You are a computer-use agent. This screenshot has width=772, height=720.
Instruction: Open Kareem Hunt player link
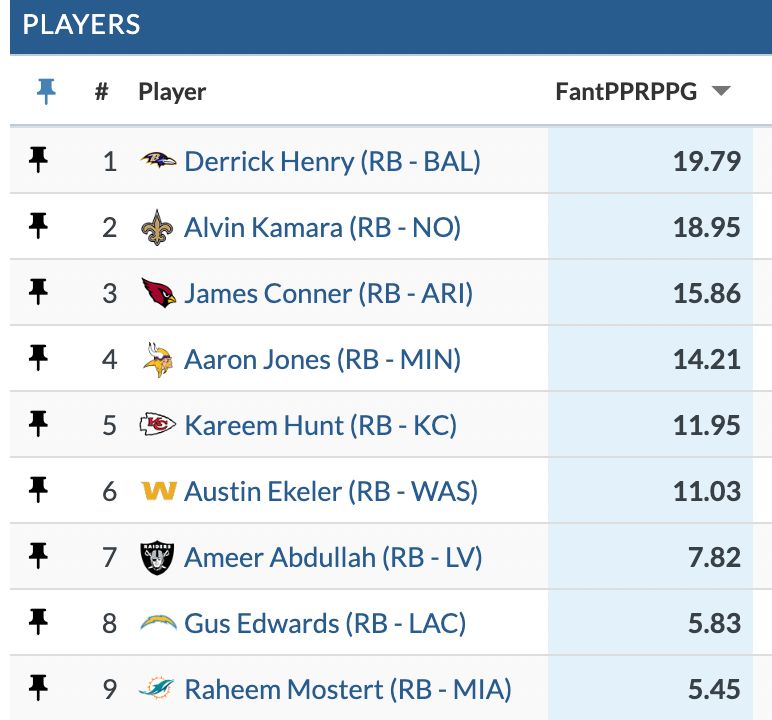pyautogui.click(x=321, y=425)
